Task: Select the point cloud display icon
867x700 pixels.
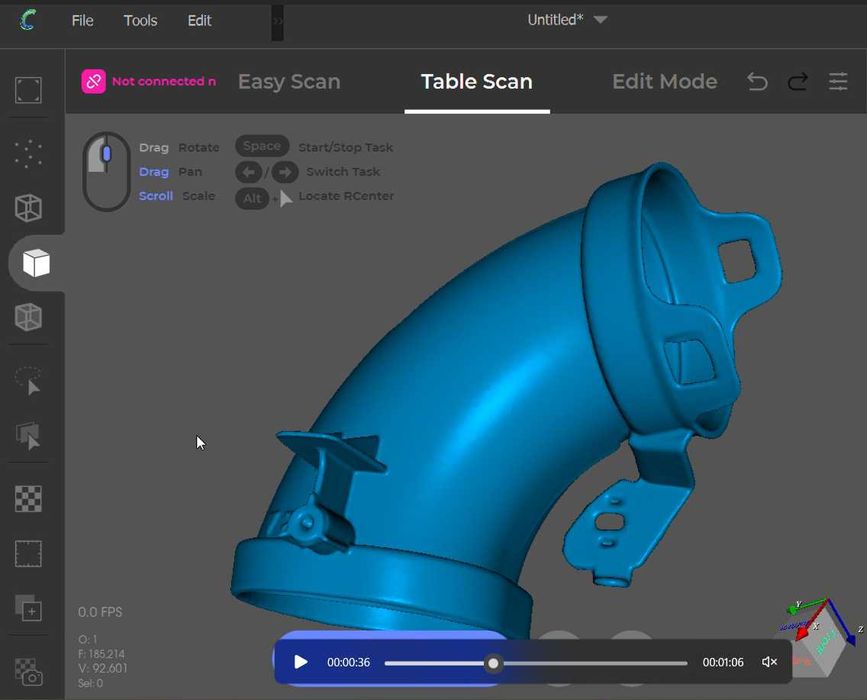Action: pos(28,153)
